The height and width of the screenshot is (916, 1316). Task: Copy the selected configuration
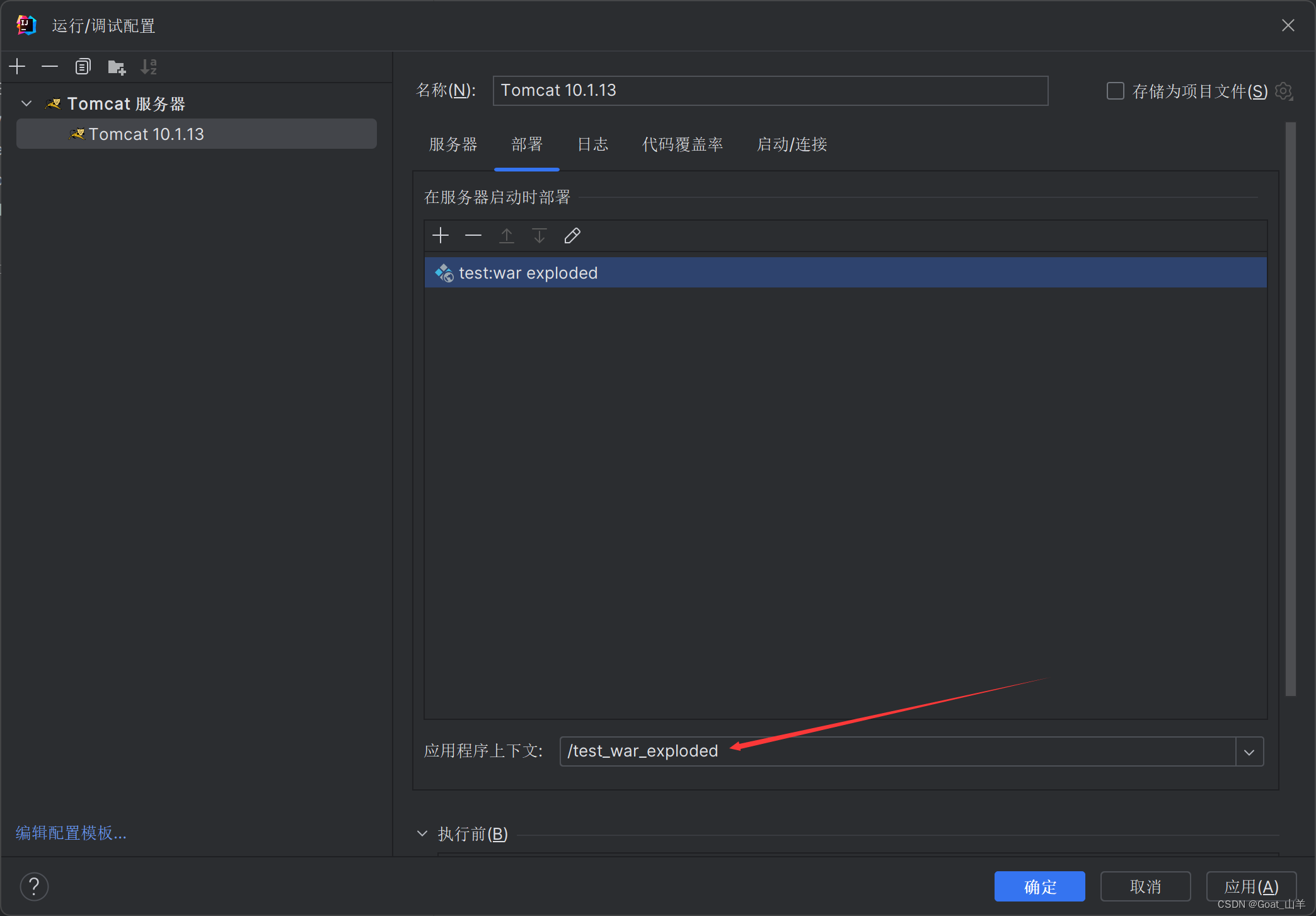pyautogui.click(x=83, y=66)
